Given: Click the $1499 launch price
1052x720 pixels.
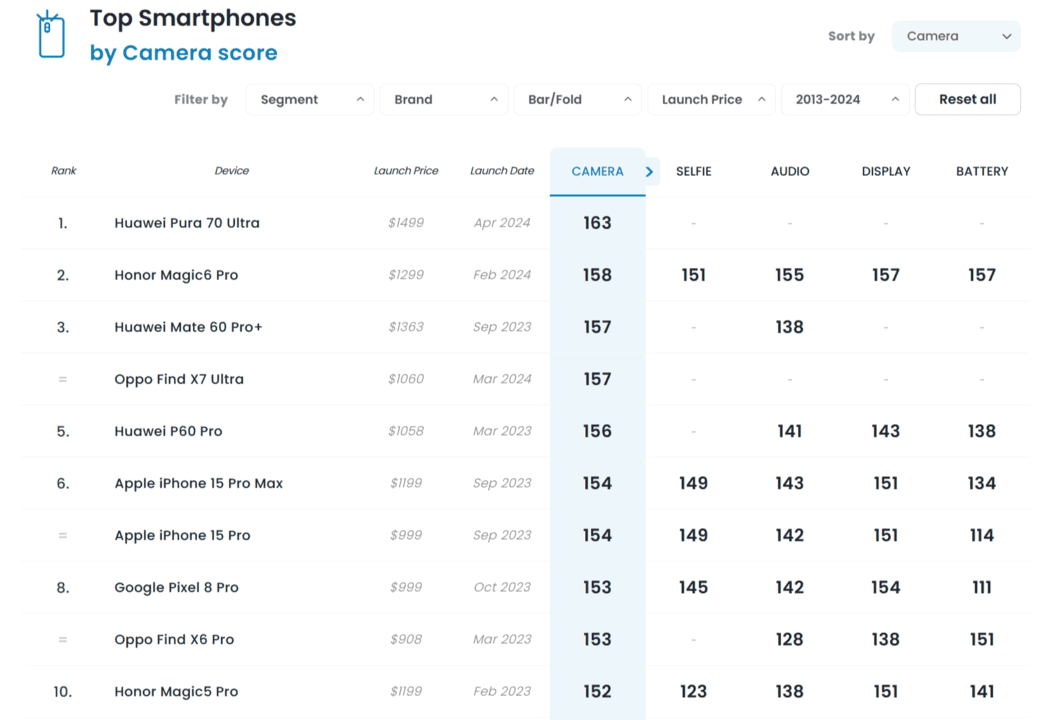Looking at the screenshot, I should click(406, 223).
